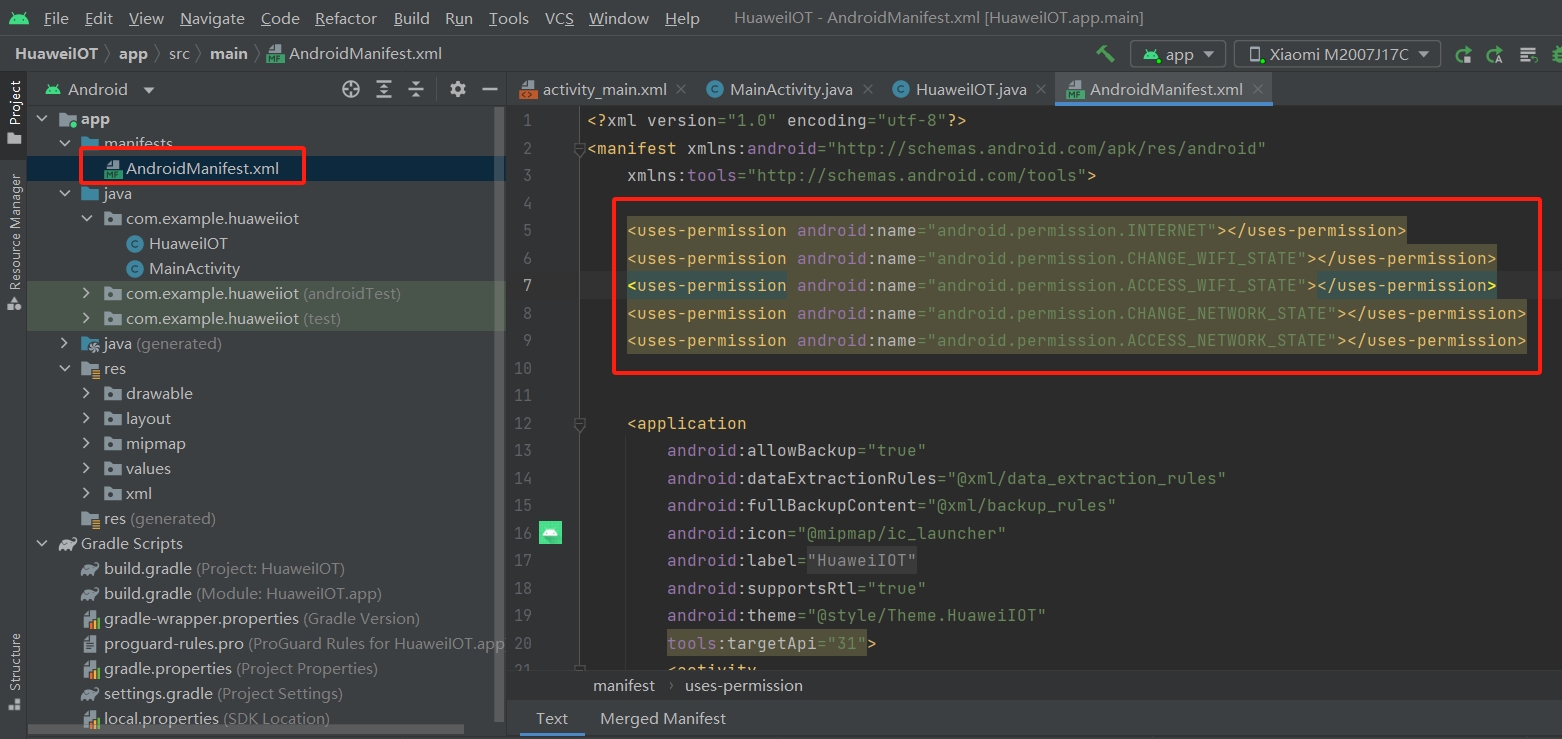Close the activity_main.xml tab
The image size is (1562, 739).
click(681, 89)
